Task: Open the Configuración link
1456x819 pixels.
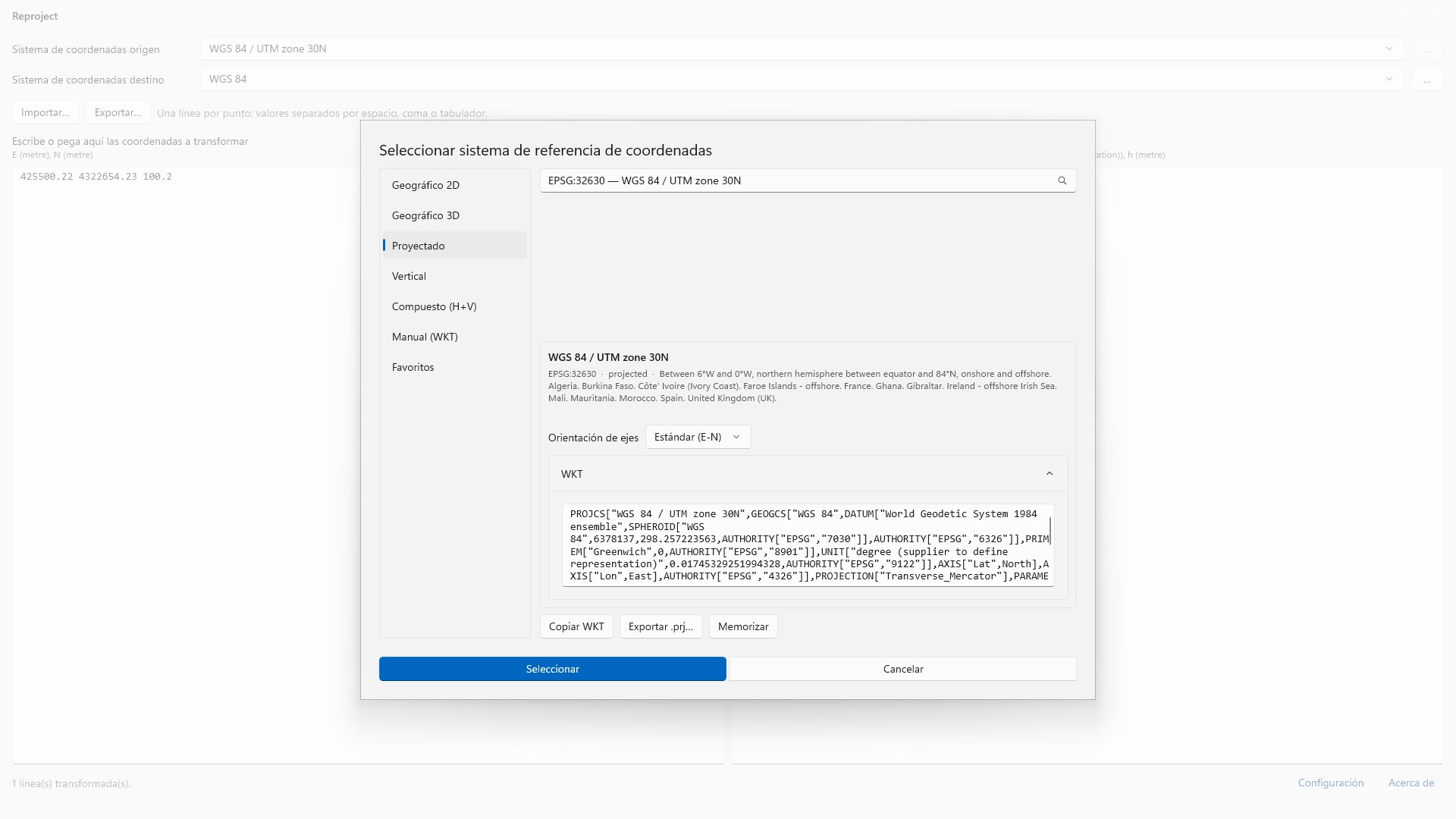Action: [1330, 783]
